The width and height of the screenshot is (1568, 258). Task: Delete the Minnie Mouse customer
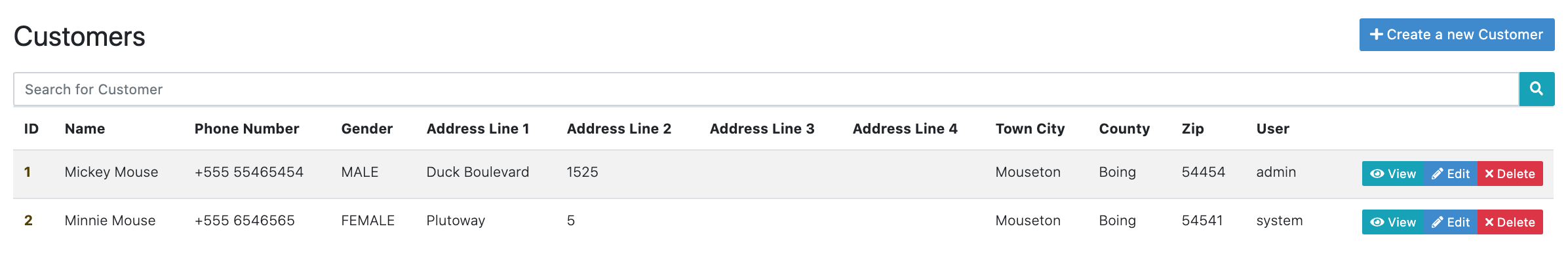pos(1510,222)
